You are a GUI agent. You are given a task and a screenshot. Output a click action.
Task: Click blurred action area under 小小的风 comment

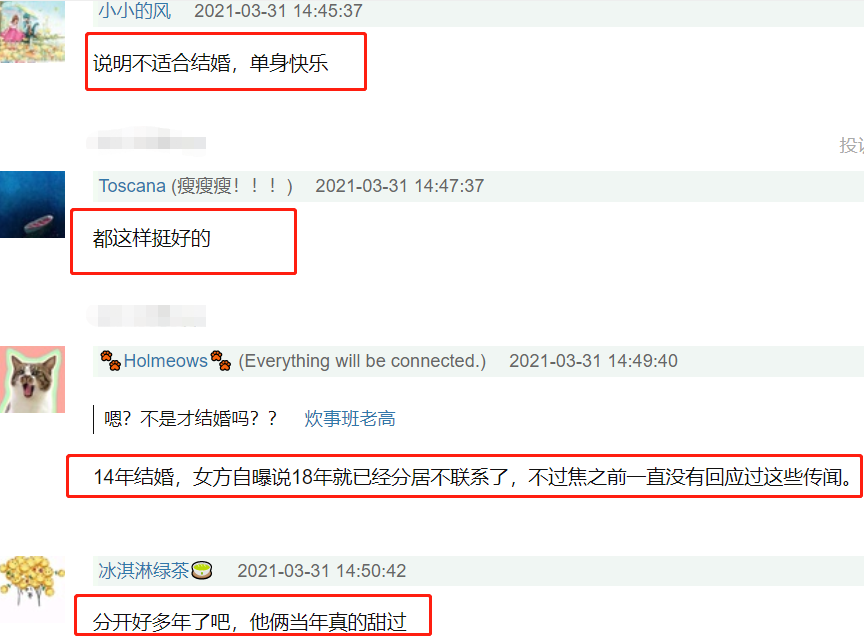(x=146, y=142)
